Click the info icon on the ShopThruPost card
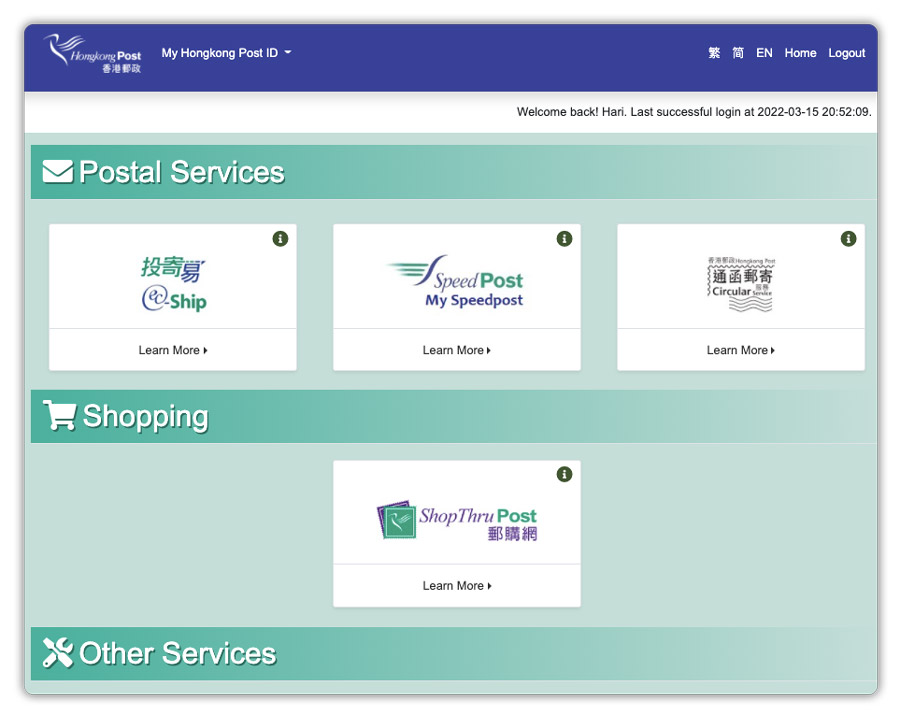Image resolution: width=900 pixels, height=715 pixels. [564, 475]
